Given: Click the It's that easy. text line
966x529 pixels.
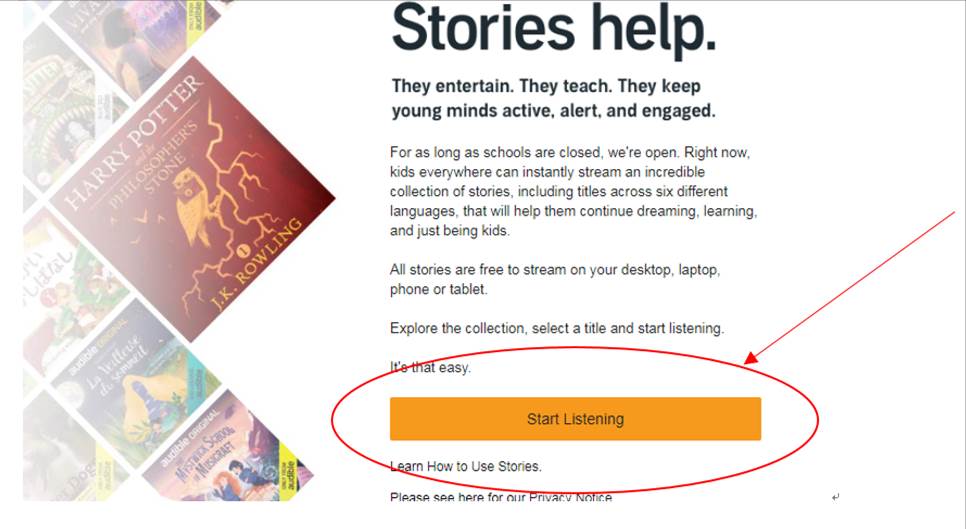Looking at the screenshot, I should click(x=430, y=368).
